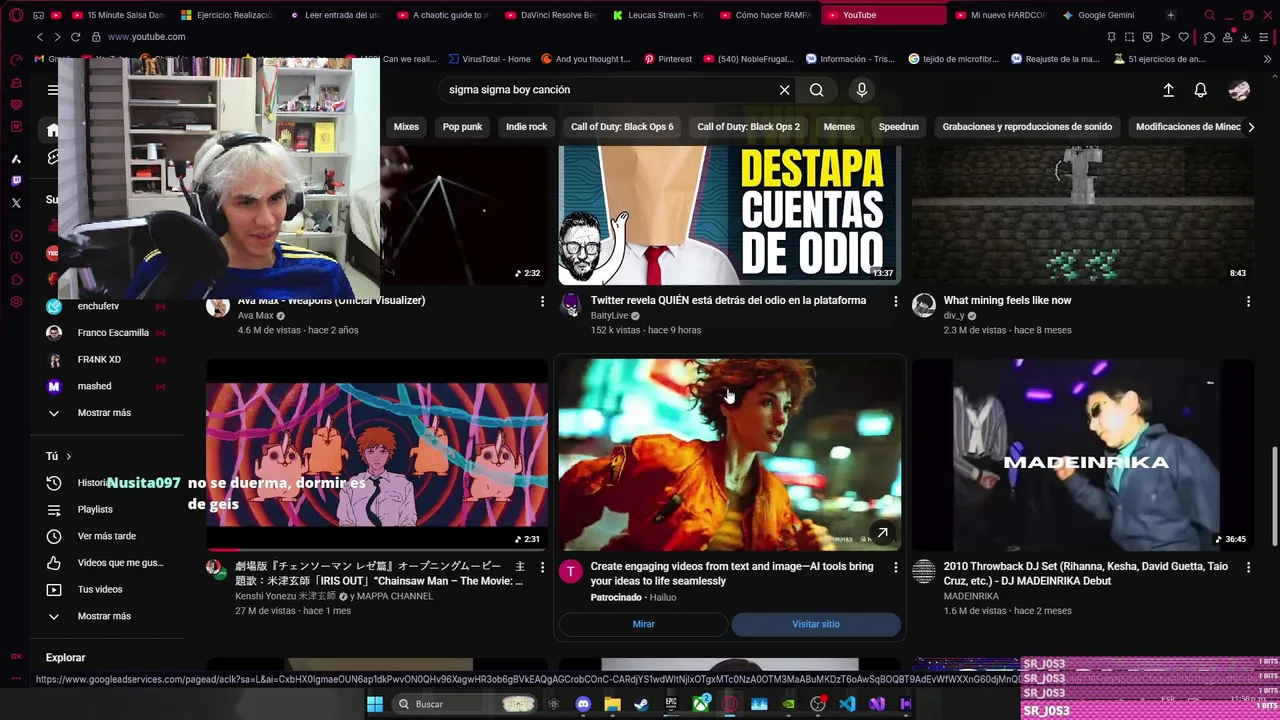Expand Mostrar más below Tus videos
1280x720 pixels.
click(x=104, y=616)
